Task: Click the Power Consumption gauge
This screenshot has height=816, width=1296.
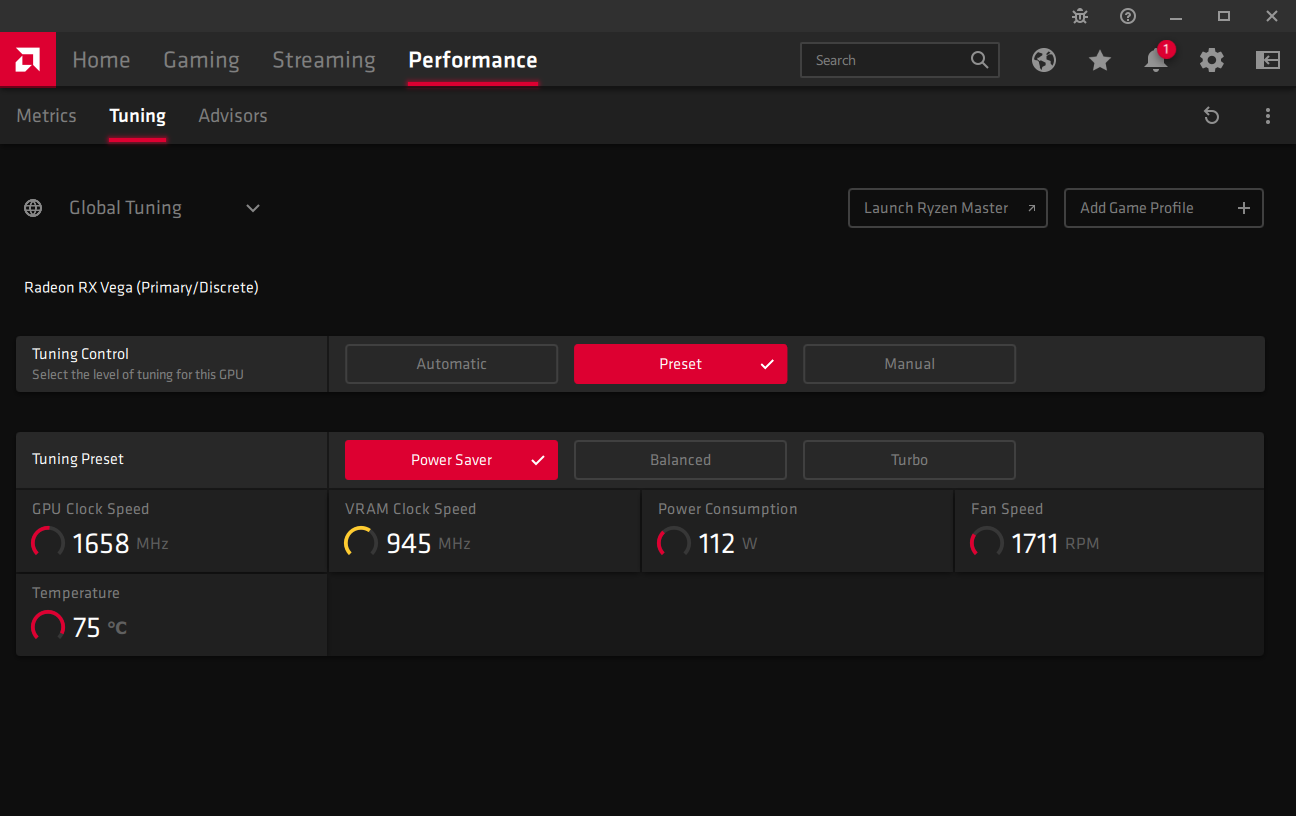Action: [674, 543]
